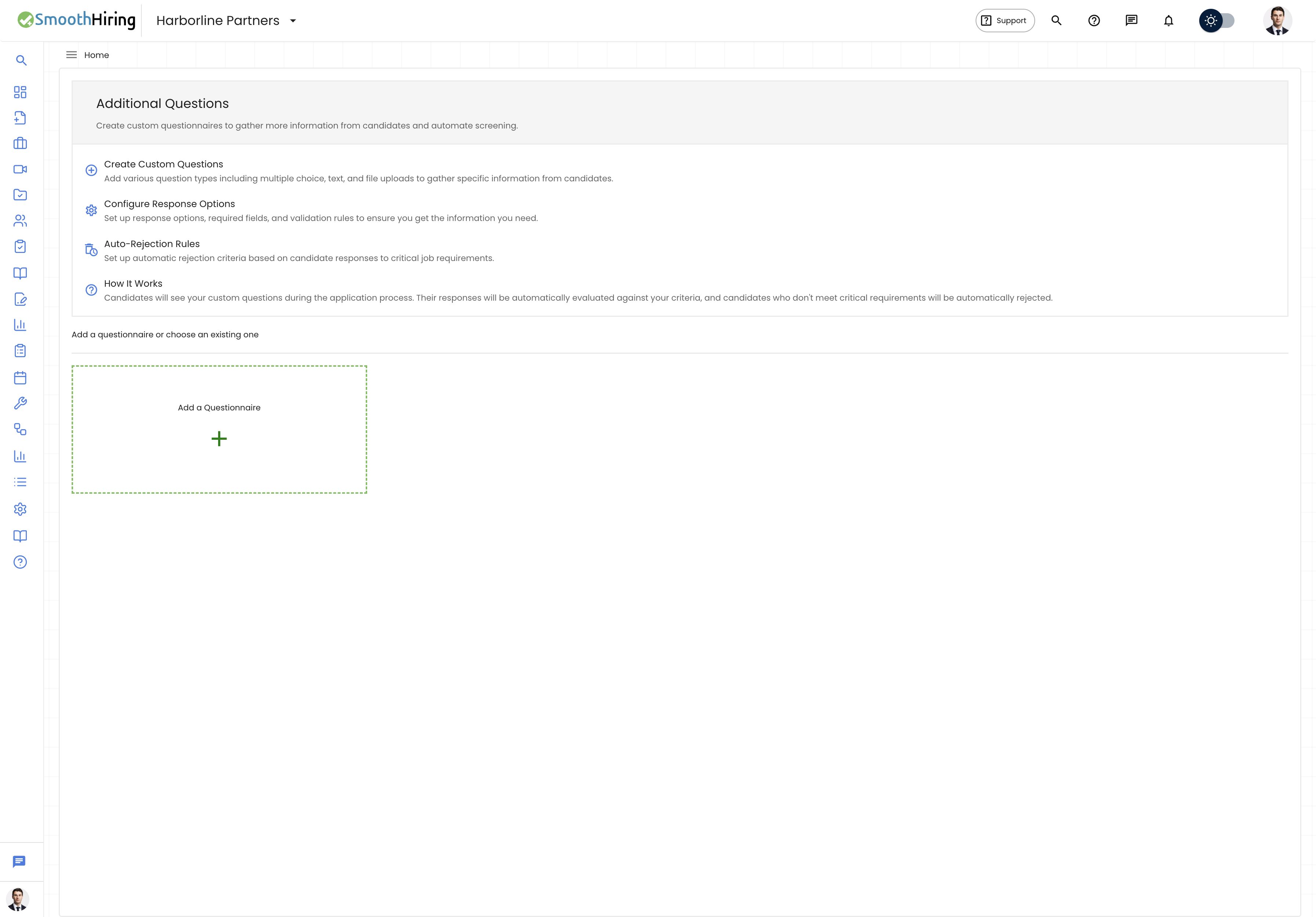Click the Auto-Rejection Rules heading
Image resolution: width=1316 pixels, height=917 pixels.
pyautogui.click(x=152, y=244)
